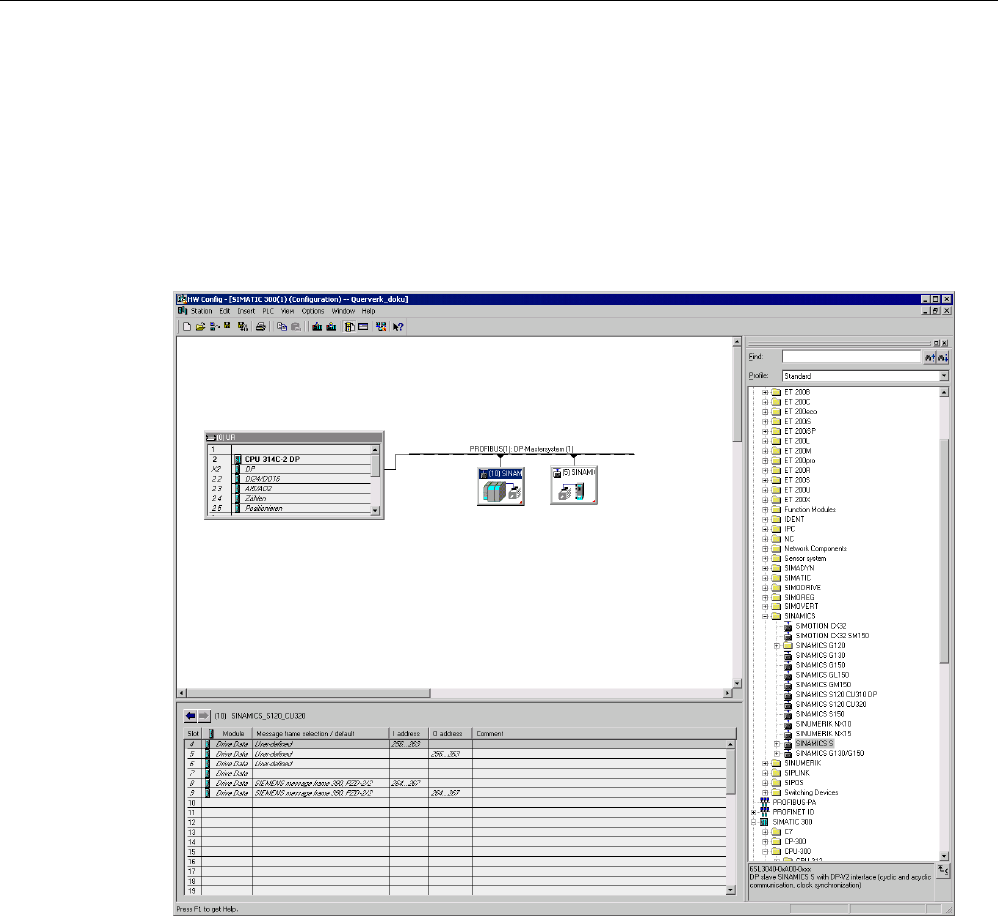Click the Paste toolbar icon
Image resolution: width=998 pixels, height=916 pixels.
[x=296, y=327]
